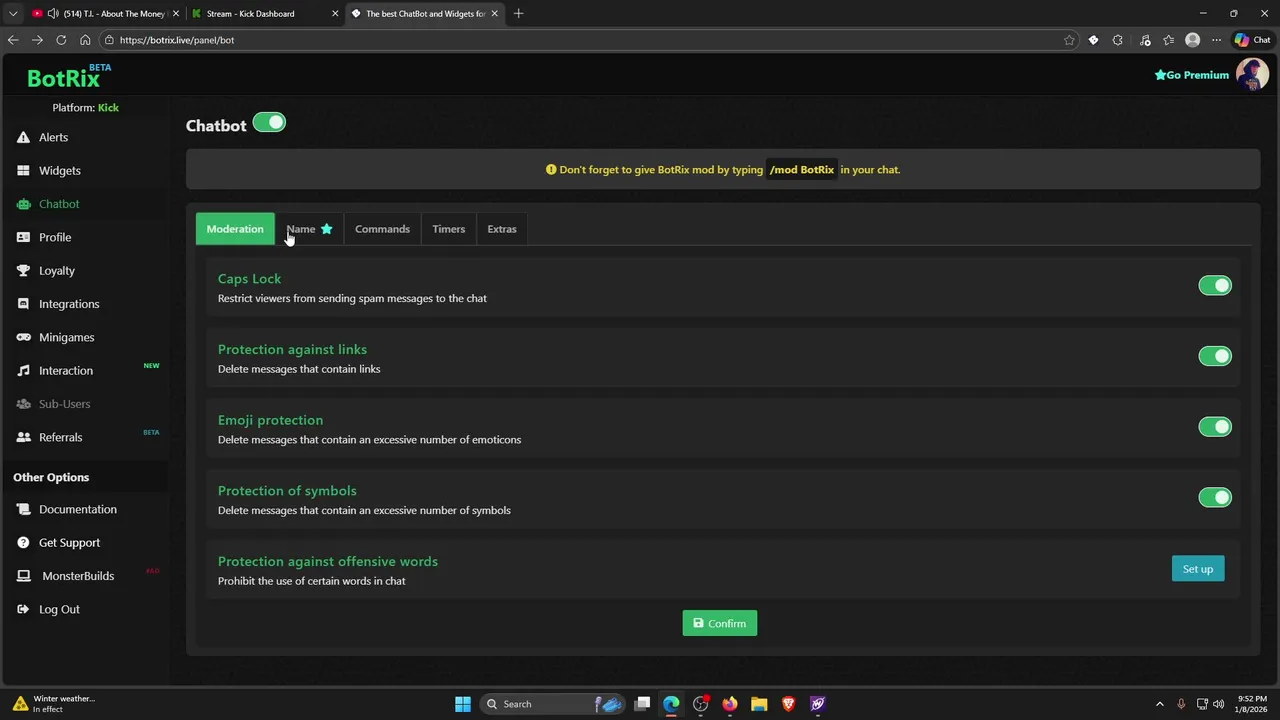Viewport: 1280px width, 720px height.
Task: Open the microphone tray indicator
Action: pos(1181,704)
